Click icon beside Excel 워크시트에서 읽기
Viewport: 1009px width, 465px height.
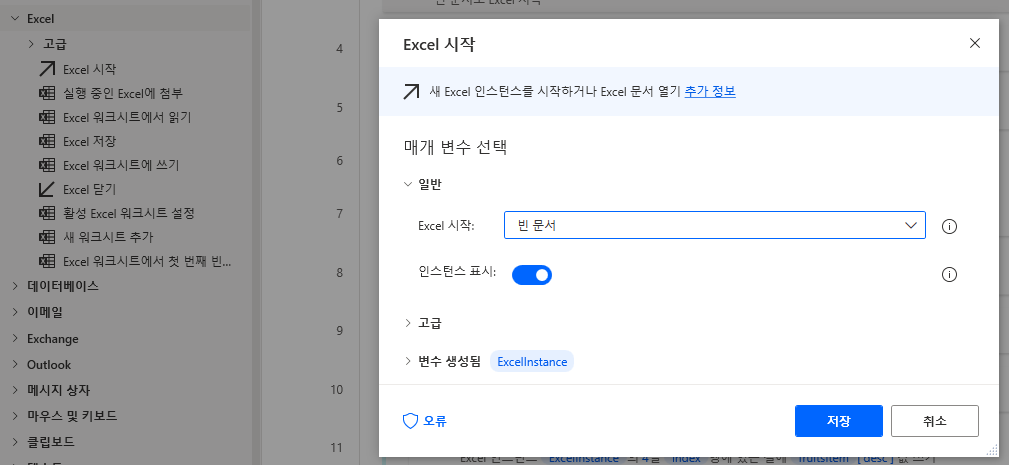tap(47, 118)
